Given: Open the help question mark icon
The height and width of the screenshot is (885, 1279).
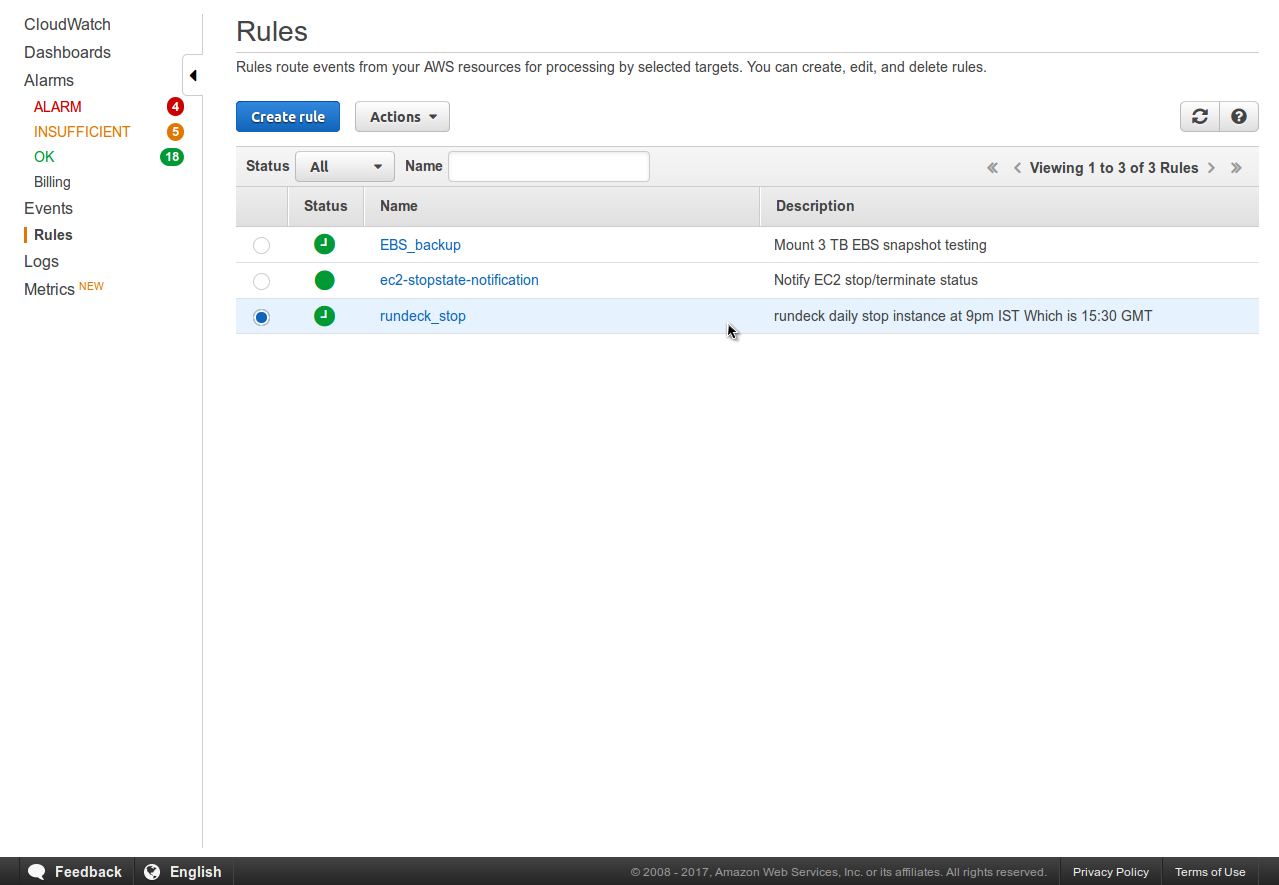Looking at the screenshot, I should pos(1238,117).
